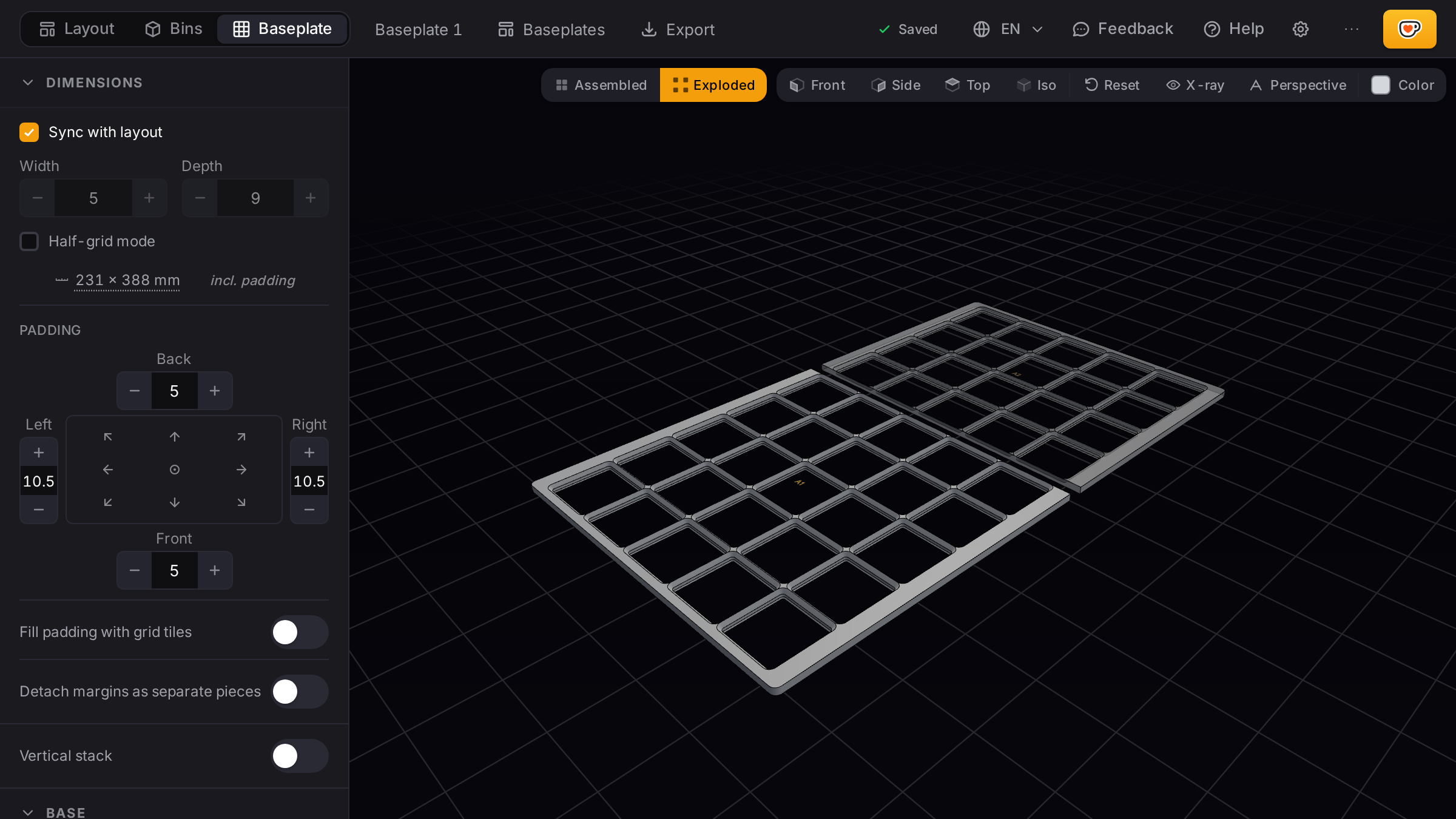Open the Baseplates list
Image resolution: width=1456 pixels, height=819 pixels.
coord(551,29)
